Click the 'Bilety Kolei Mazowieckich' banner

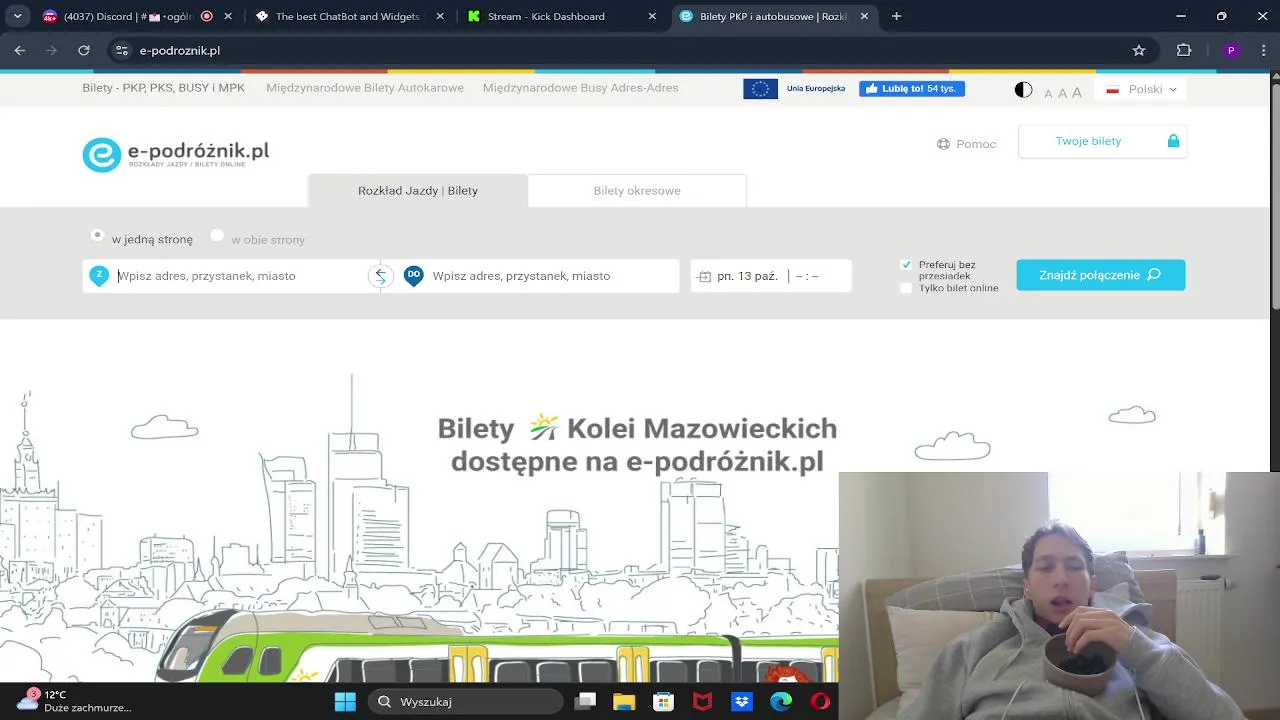[x=638, y=444]
